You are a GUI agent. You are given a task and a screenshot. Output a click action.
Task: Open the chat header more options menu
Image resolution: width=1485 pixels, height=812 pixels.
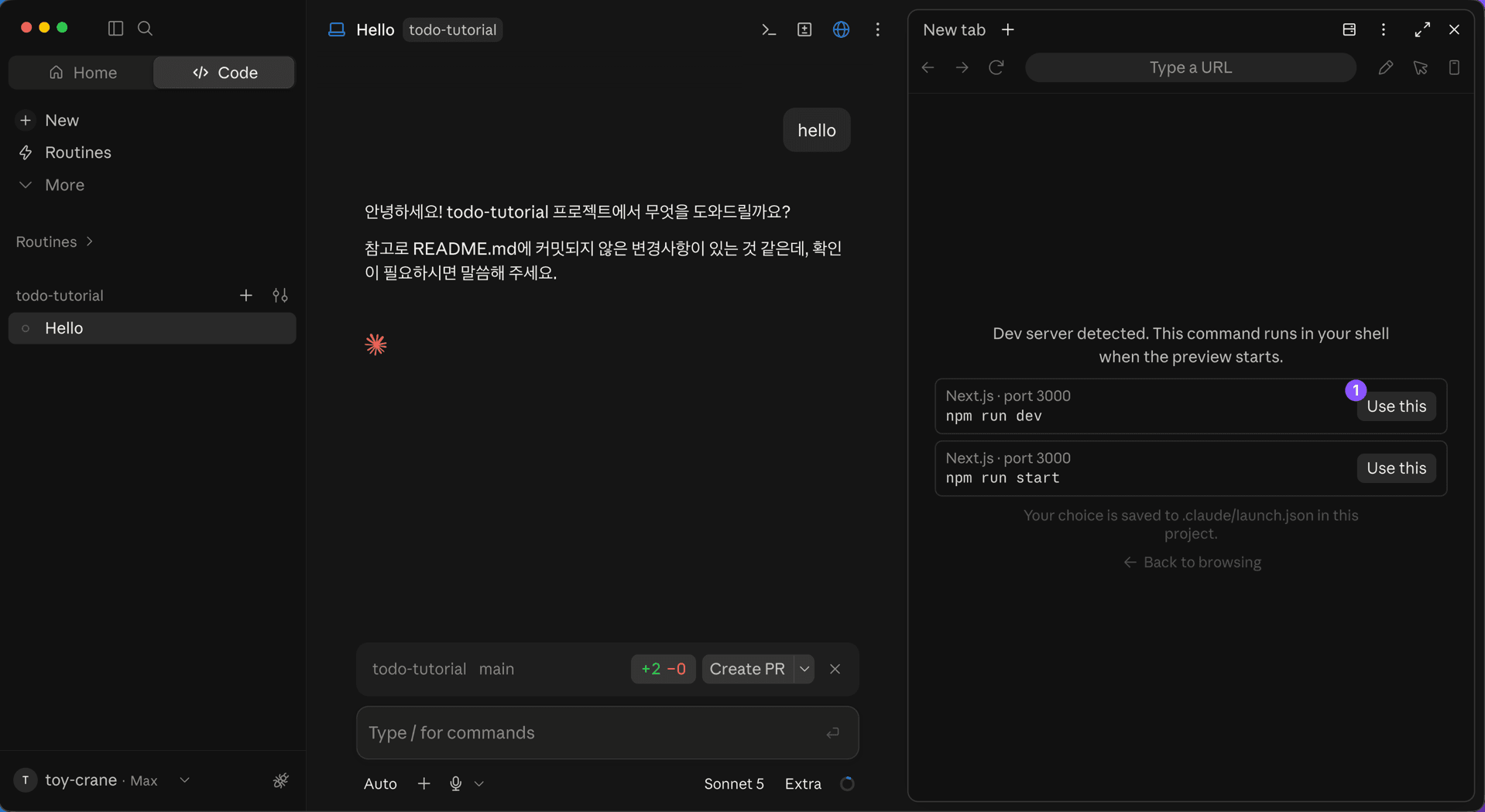click(x=877, y=29)
